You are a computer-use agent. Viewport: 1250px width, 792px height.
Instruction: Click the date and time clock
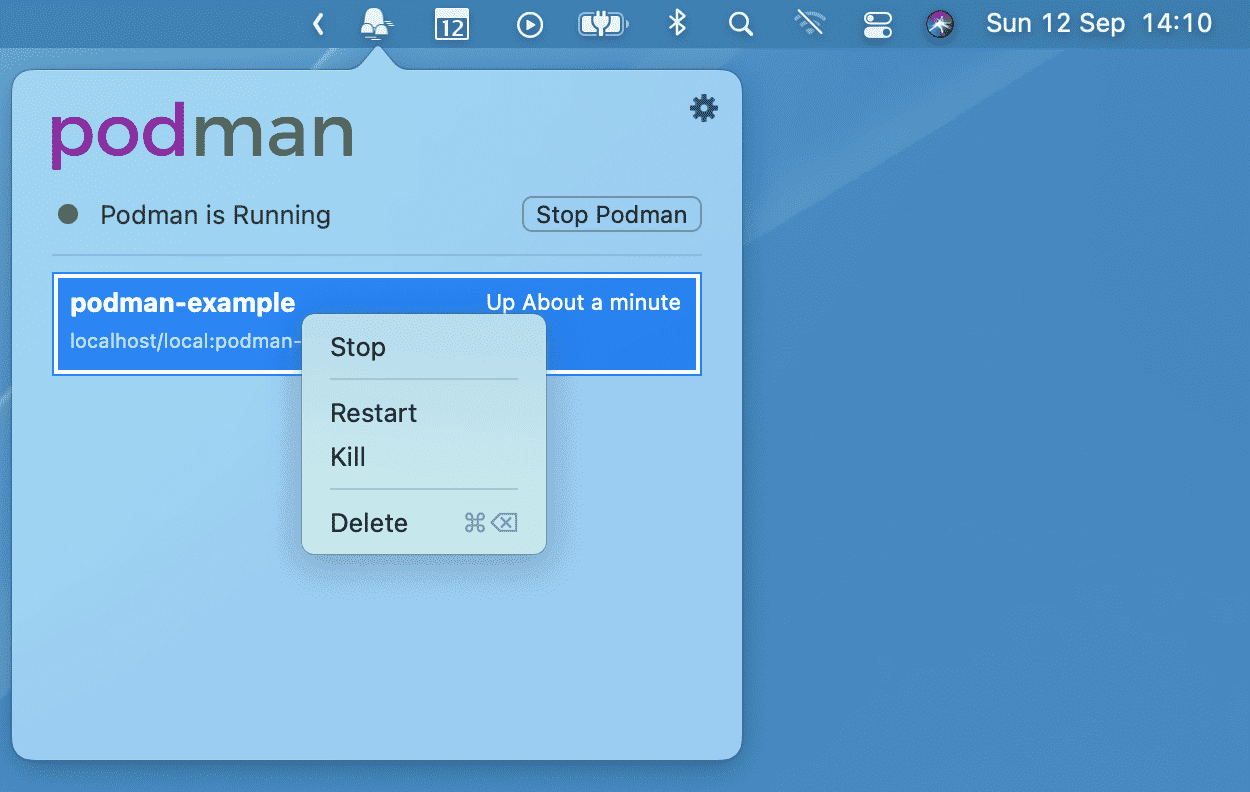click(x=1099, y=23)
